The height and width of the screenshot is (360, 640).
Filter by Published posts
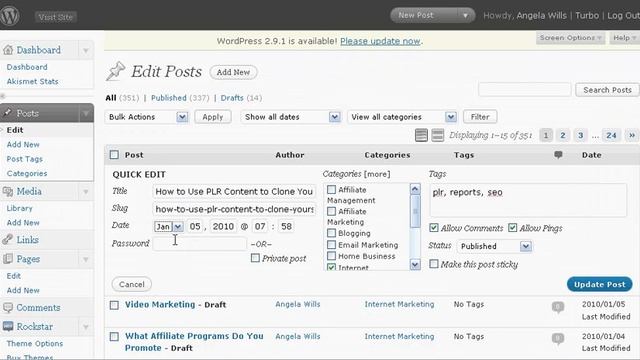[169, 98]
